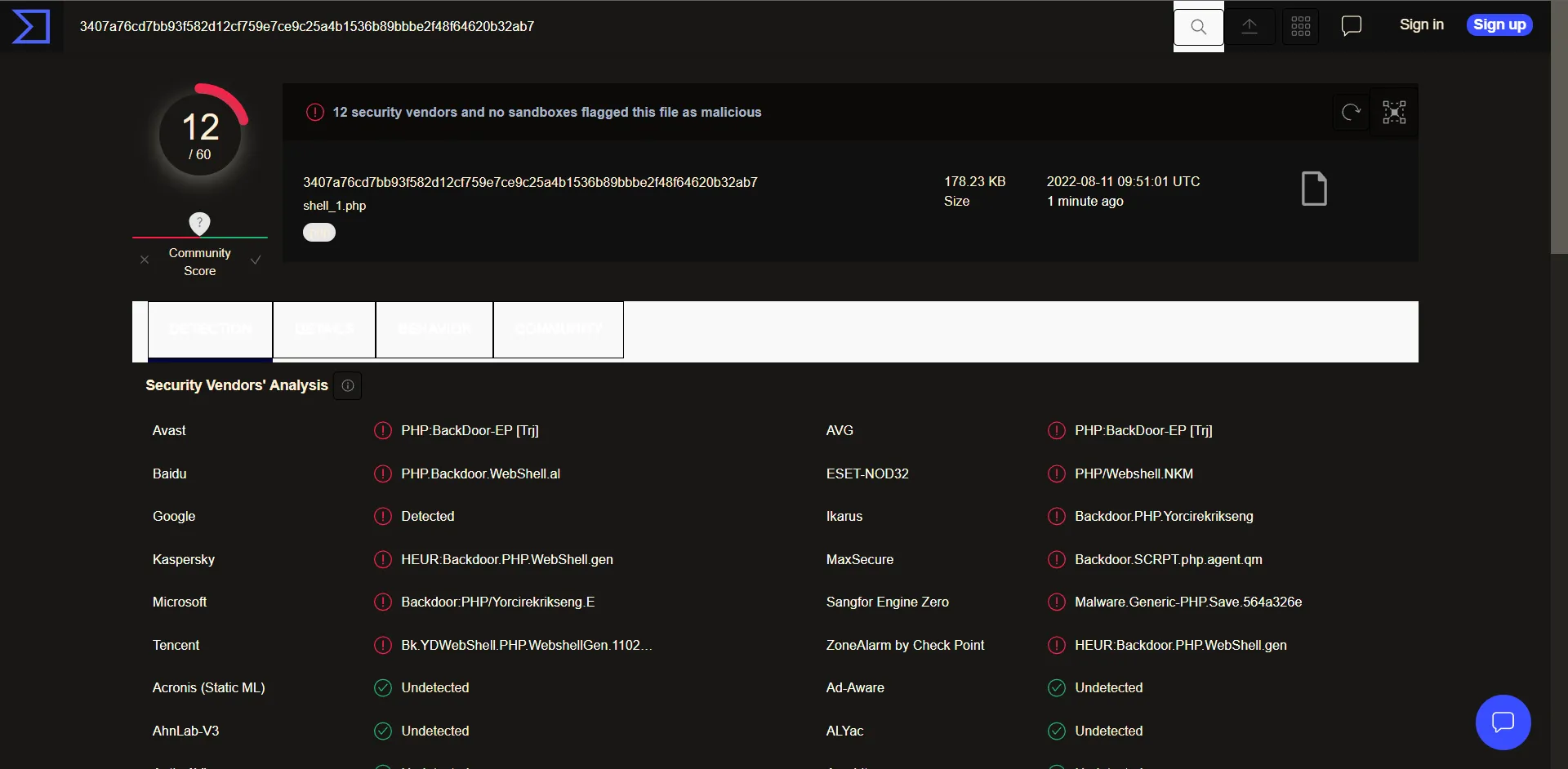This screenshot has height=769, width=1568.
Task: Click AhnLab-V3 undetected green check icon
Action: point(383,731)
